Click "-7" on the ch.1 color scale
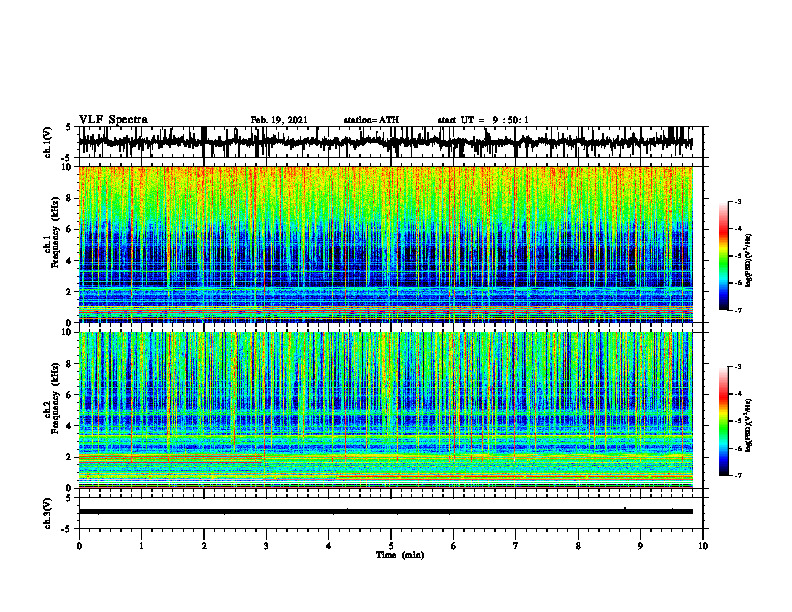792x612 pixels. 737,310
